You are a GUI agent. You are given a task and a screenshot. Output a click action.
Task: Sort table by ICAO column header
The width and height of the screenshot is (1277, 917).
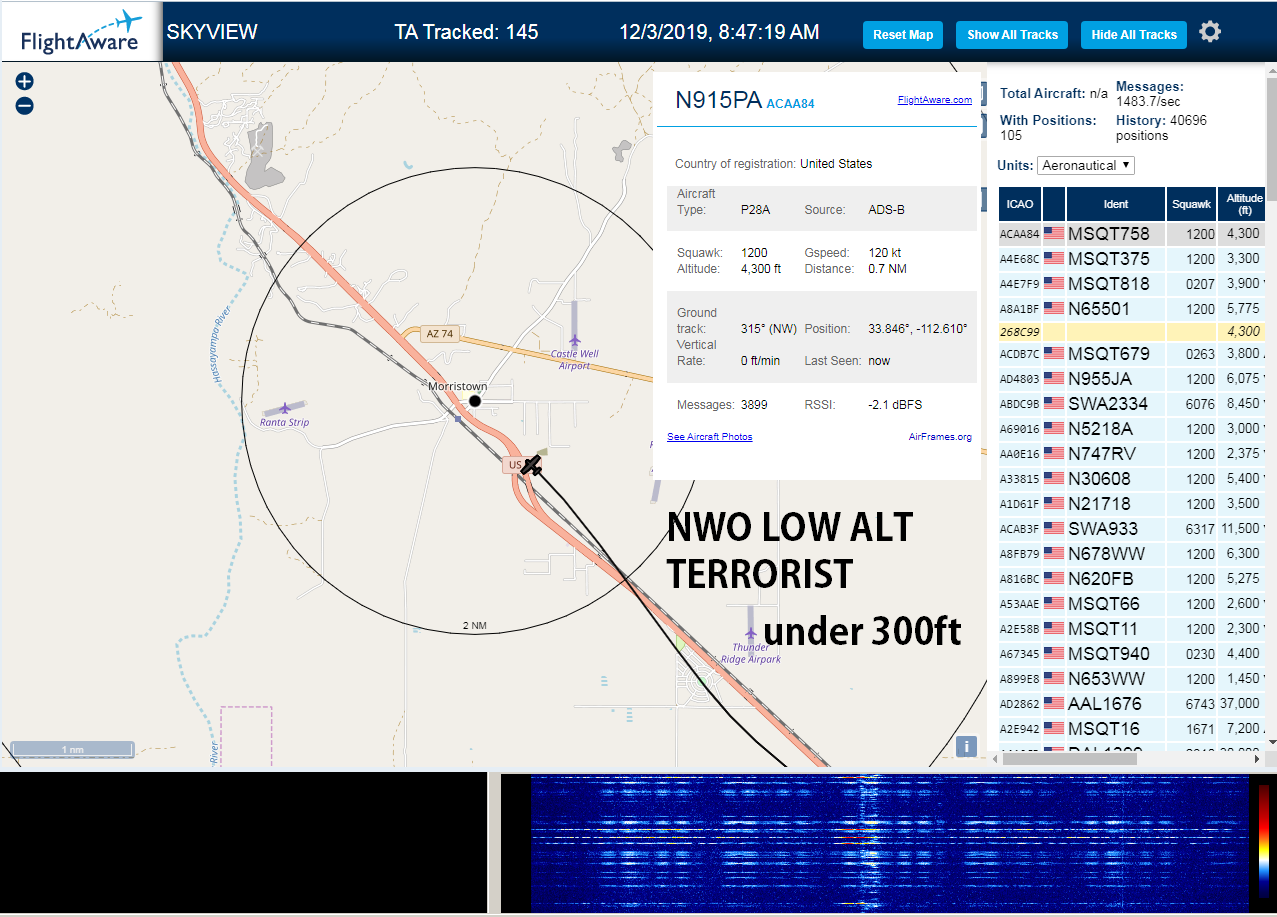coord(1020,204)
